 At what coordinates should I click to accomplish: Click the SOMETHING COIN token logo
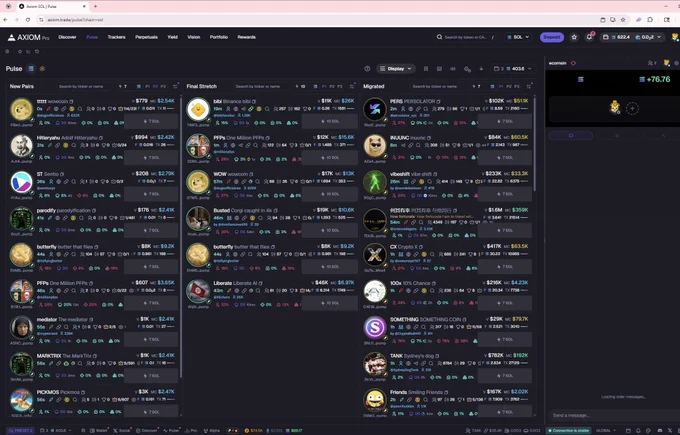[375, 327]
